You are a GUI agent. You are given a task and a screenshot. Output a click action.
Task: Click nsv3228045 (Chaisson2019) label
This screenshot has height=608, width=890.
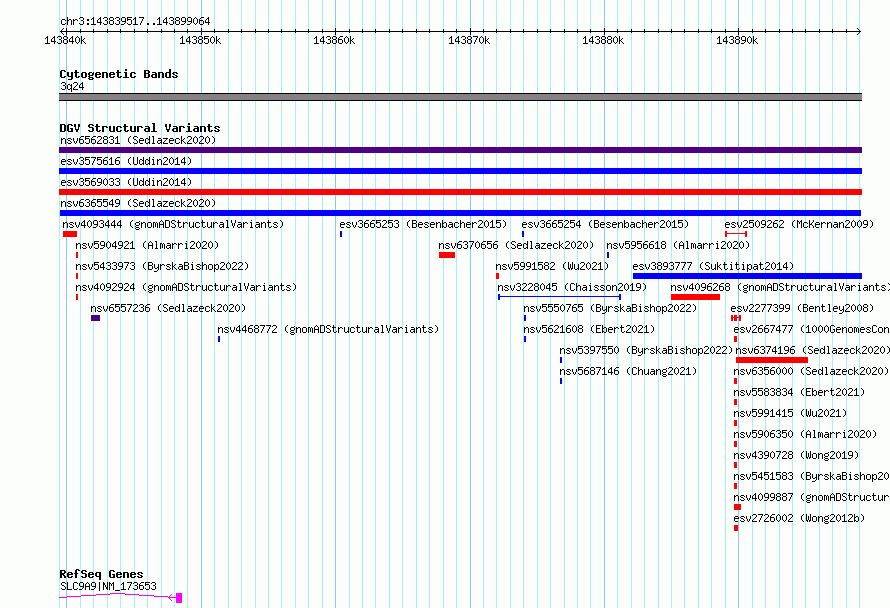pyautogui.click(x=572, y=287)
